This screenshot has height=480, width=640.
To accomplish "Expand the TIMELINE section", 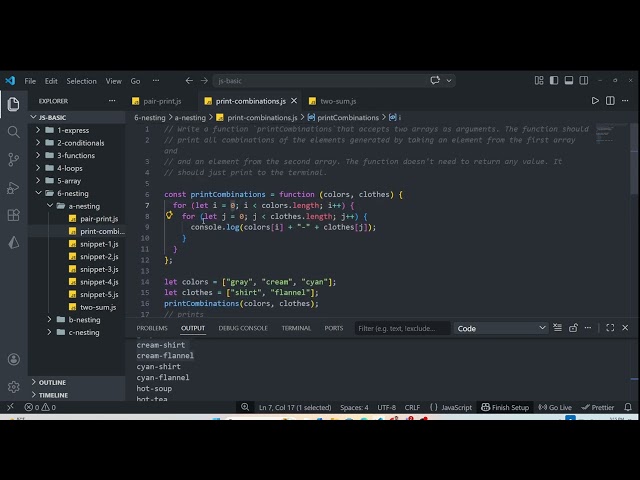I will tap(76, 395).
